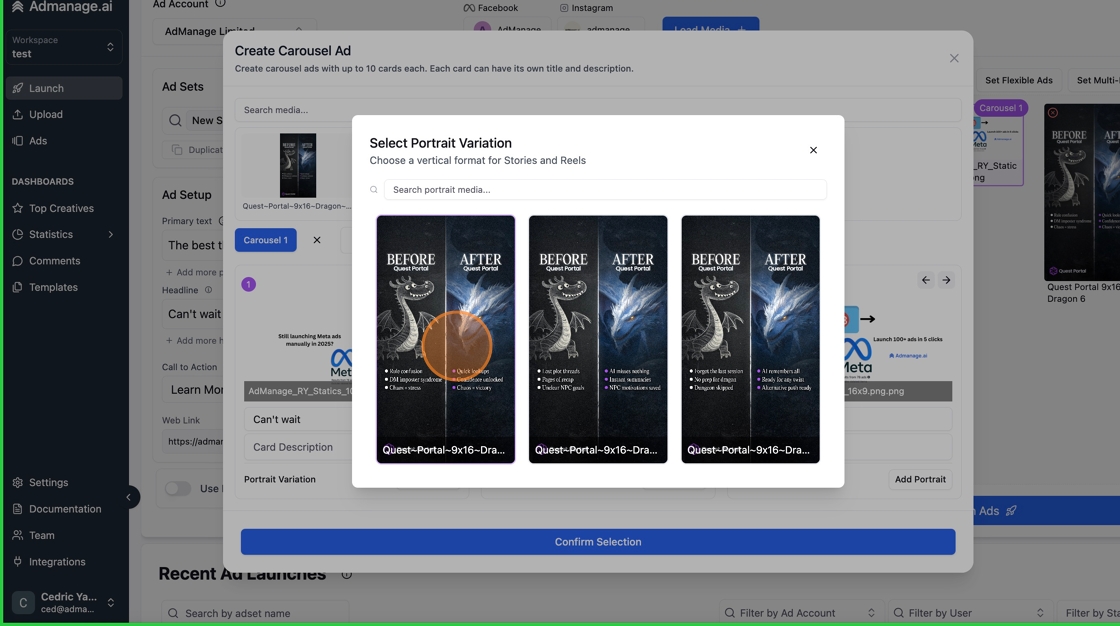Go to previous carousel card arrow

click(926, 280)
